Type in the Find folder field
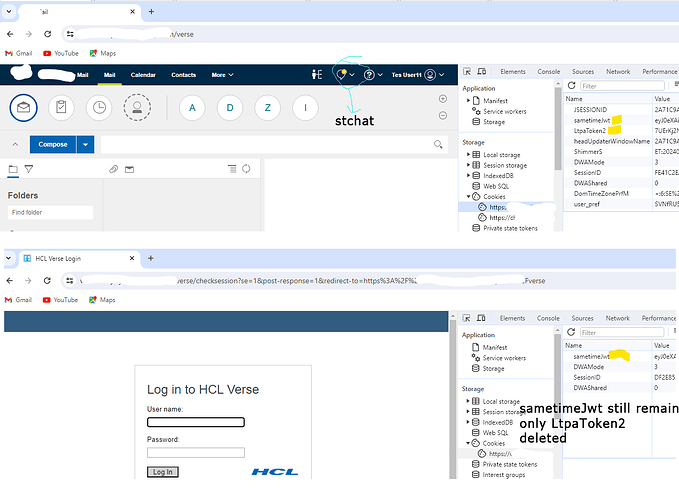The height and width of the screenshot is (500, 679). (x=50, y=213)
